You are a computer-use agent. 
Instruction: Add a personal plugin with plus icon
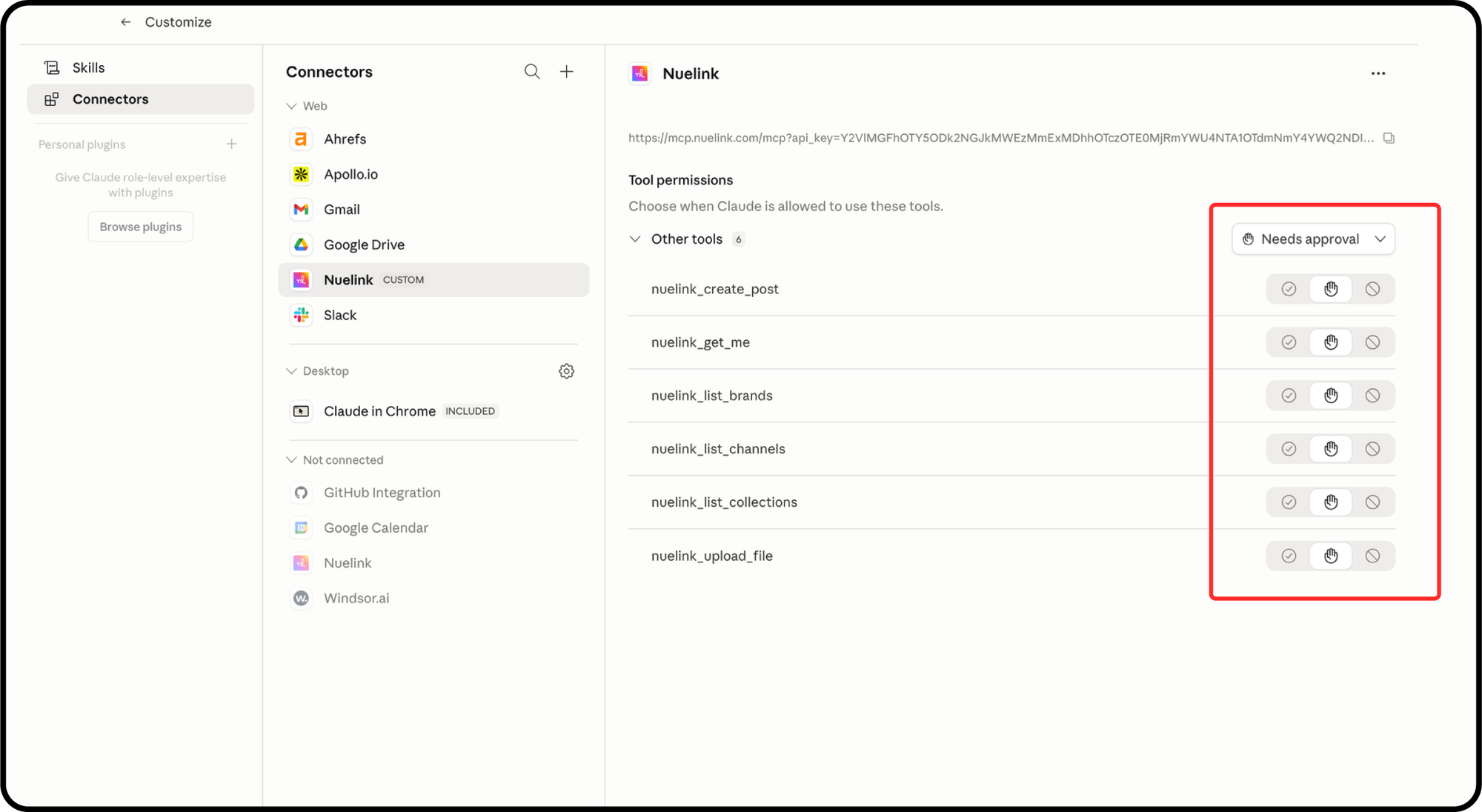(x=231, y=144)
